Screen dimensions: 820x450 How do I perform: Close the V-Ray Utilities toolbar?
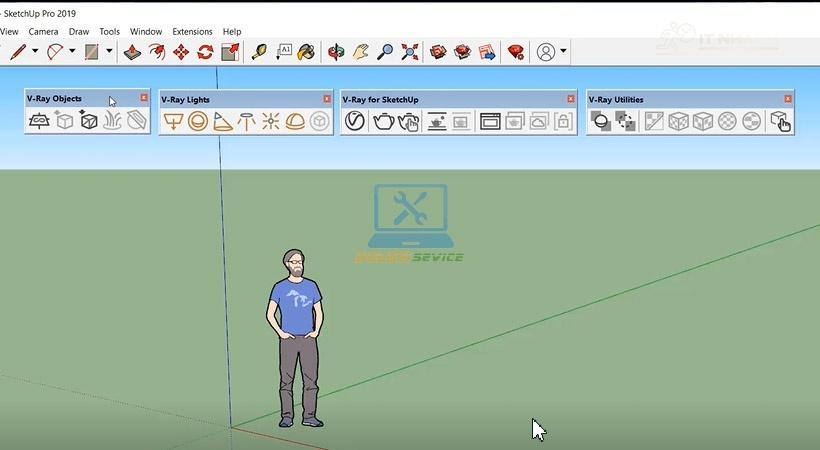(788, 99)
